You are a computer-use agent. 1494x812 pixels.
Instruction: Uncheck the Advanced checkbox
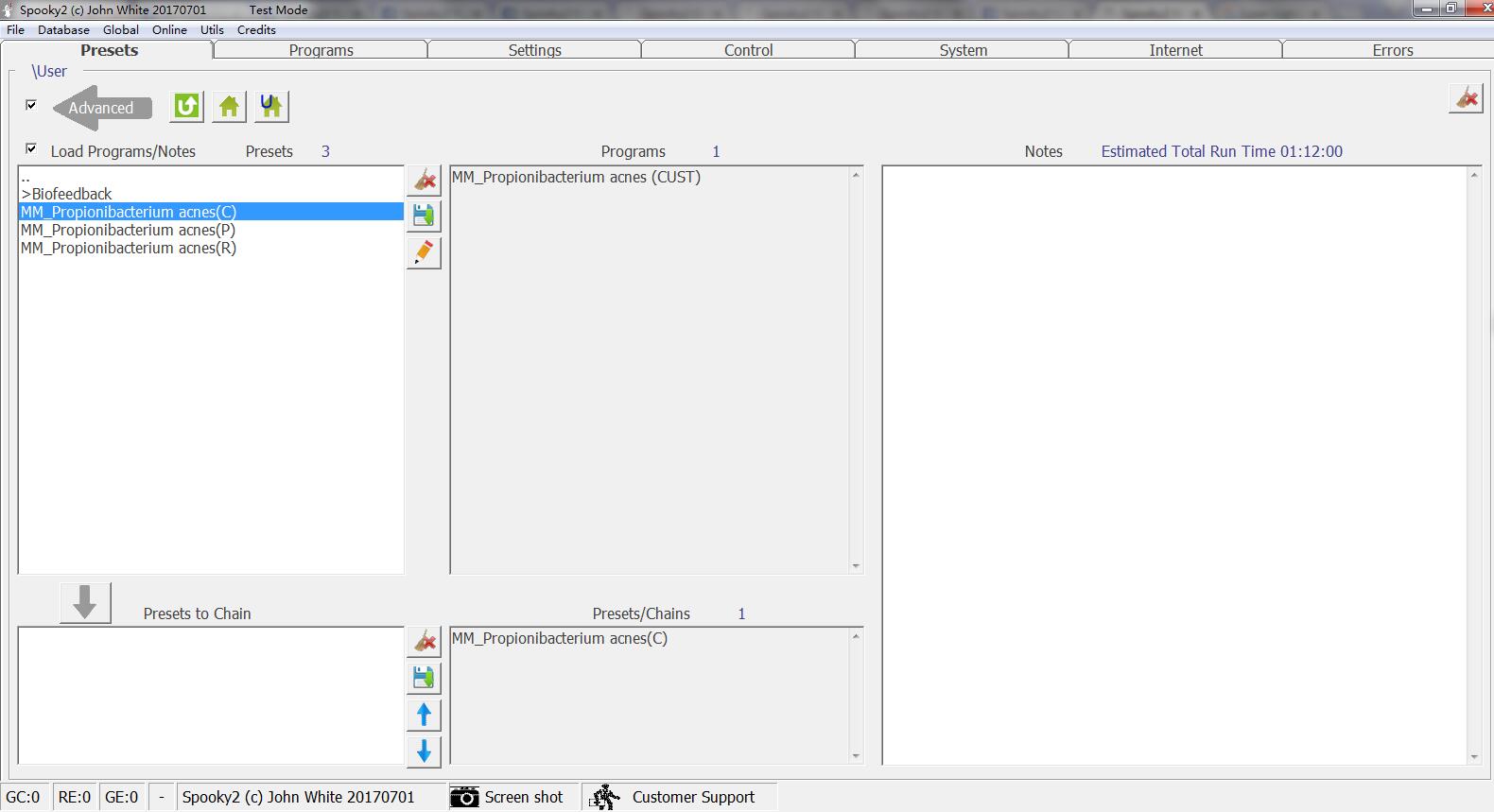(x=31, y=105)
